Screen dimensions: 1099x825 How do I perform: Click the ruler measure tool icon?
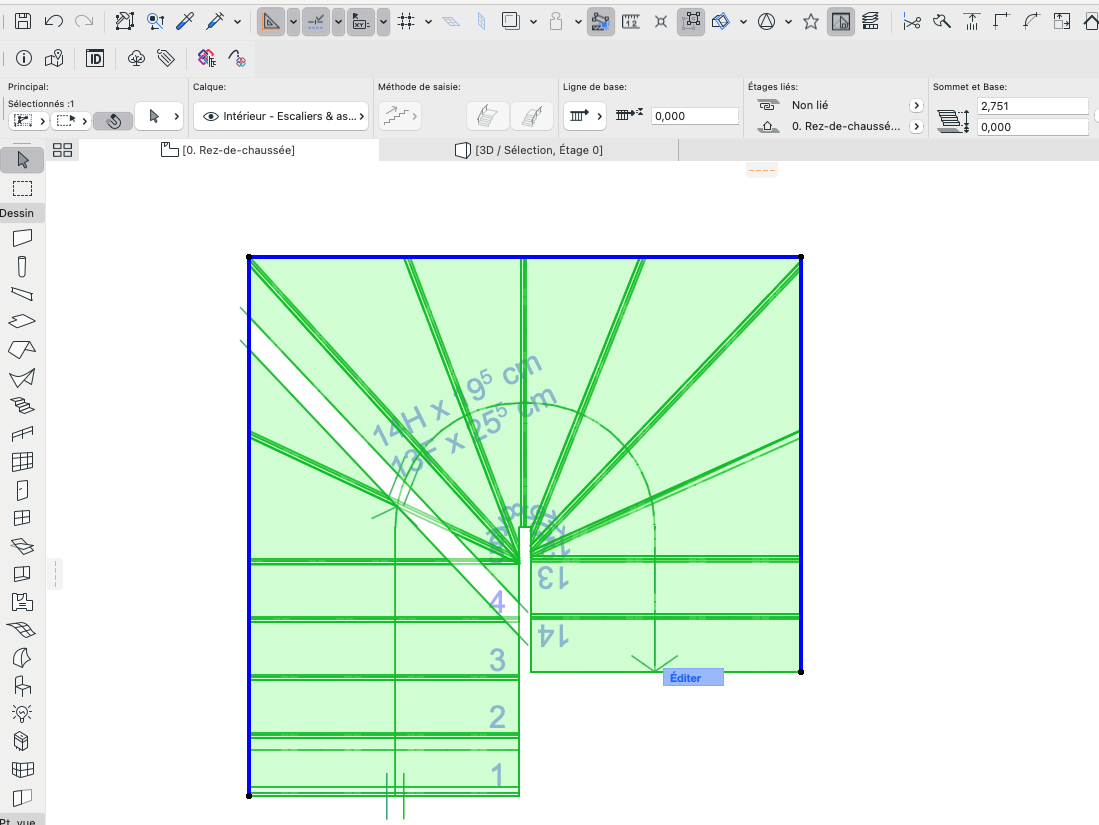point(631,22)
